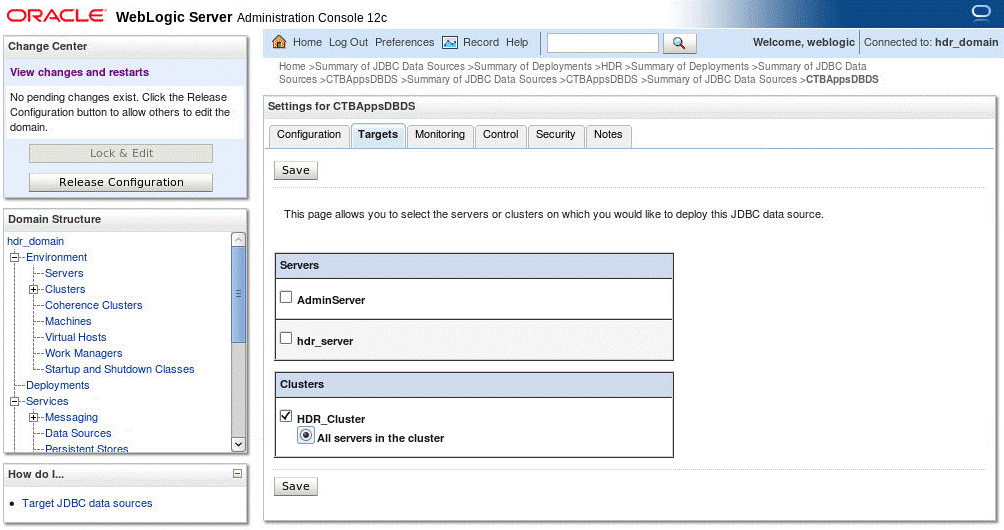
Task: Click Domain Structure scrollbar up arrow
Action: (x=238, y=239)
